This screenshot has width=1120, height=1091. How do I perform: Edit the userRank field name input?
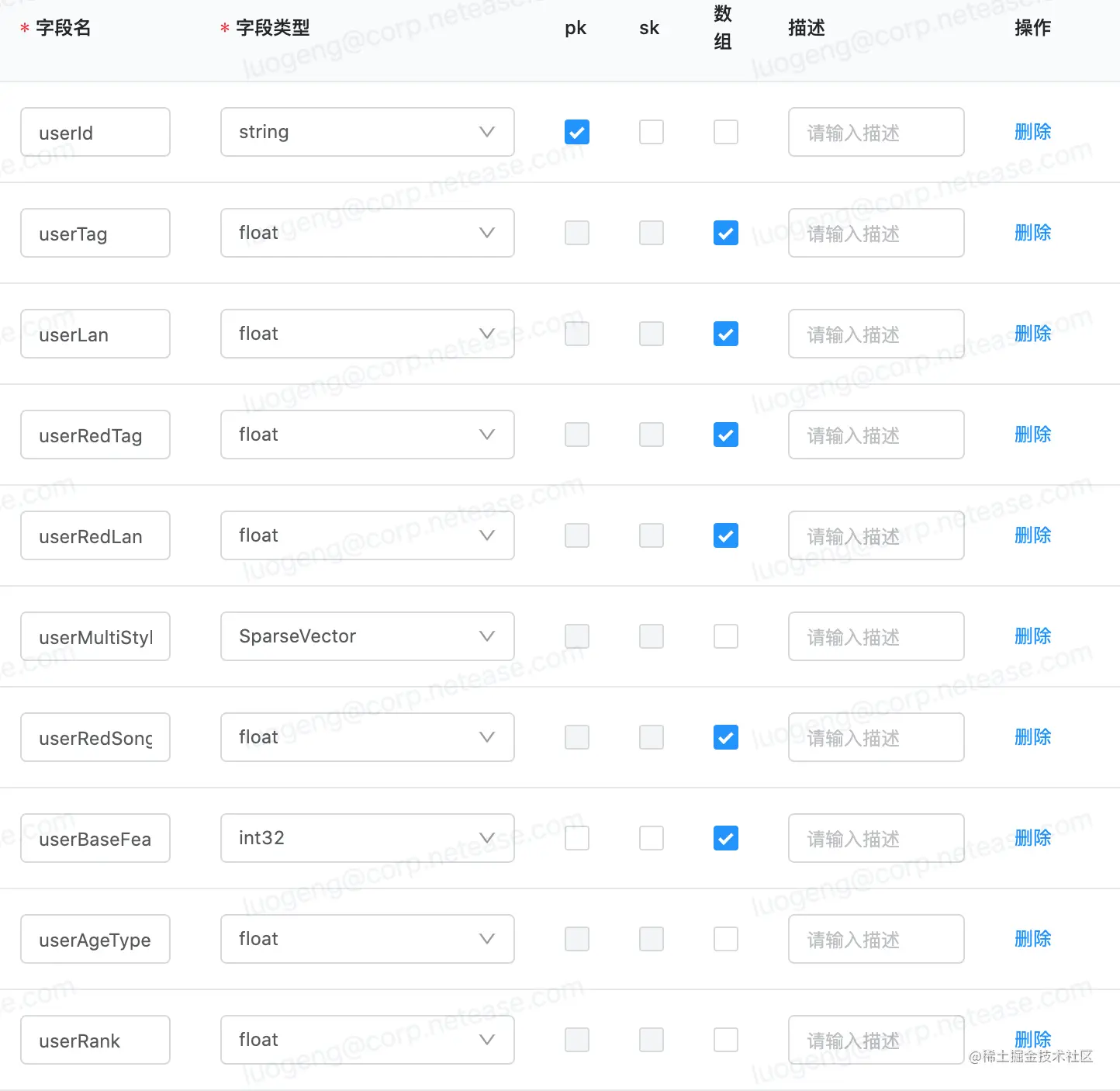click(x=95, y=1040)
